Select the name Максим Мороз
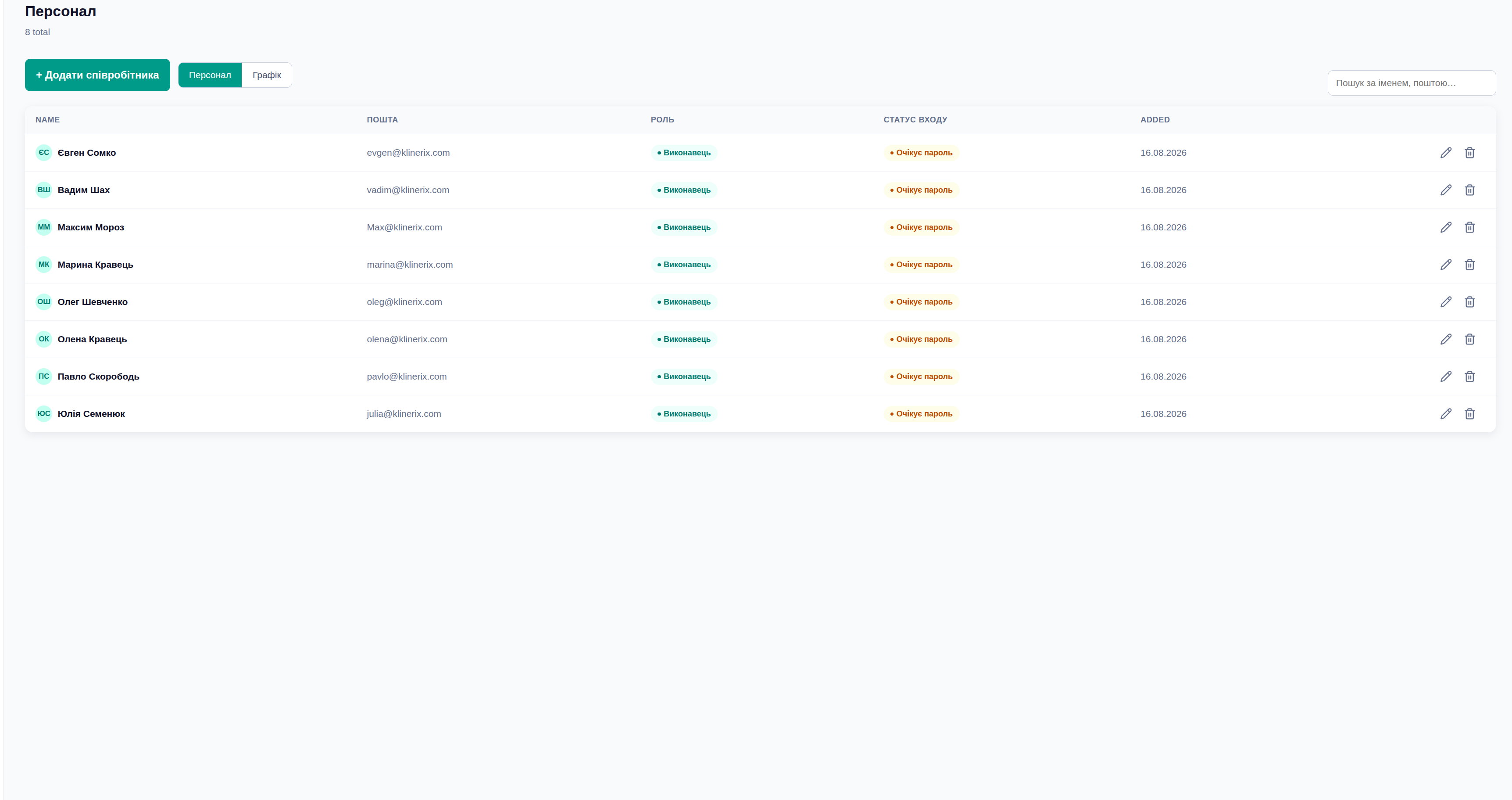Image resolution: width=1512 pixels, height=800 pixels. pyautogui.click(x=91, y=227)
